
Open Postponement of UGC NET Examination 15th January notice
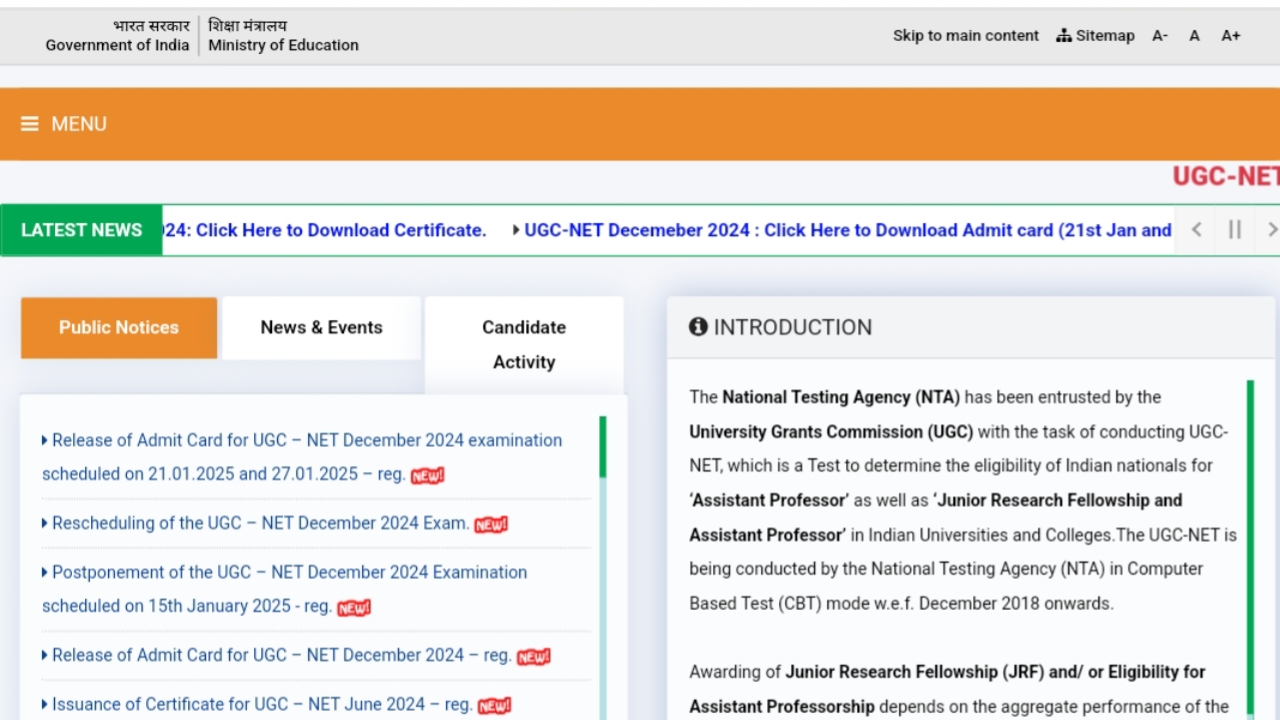(285, 589)
